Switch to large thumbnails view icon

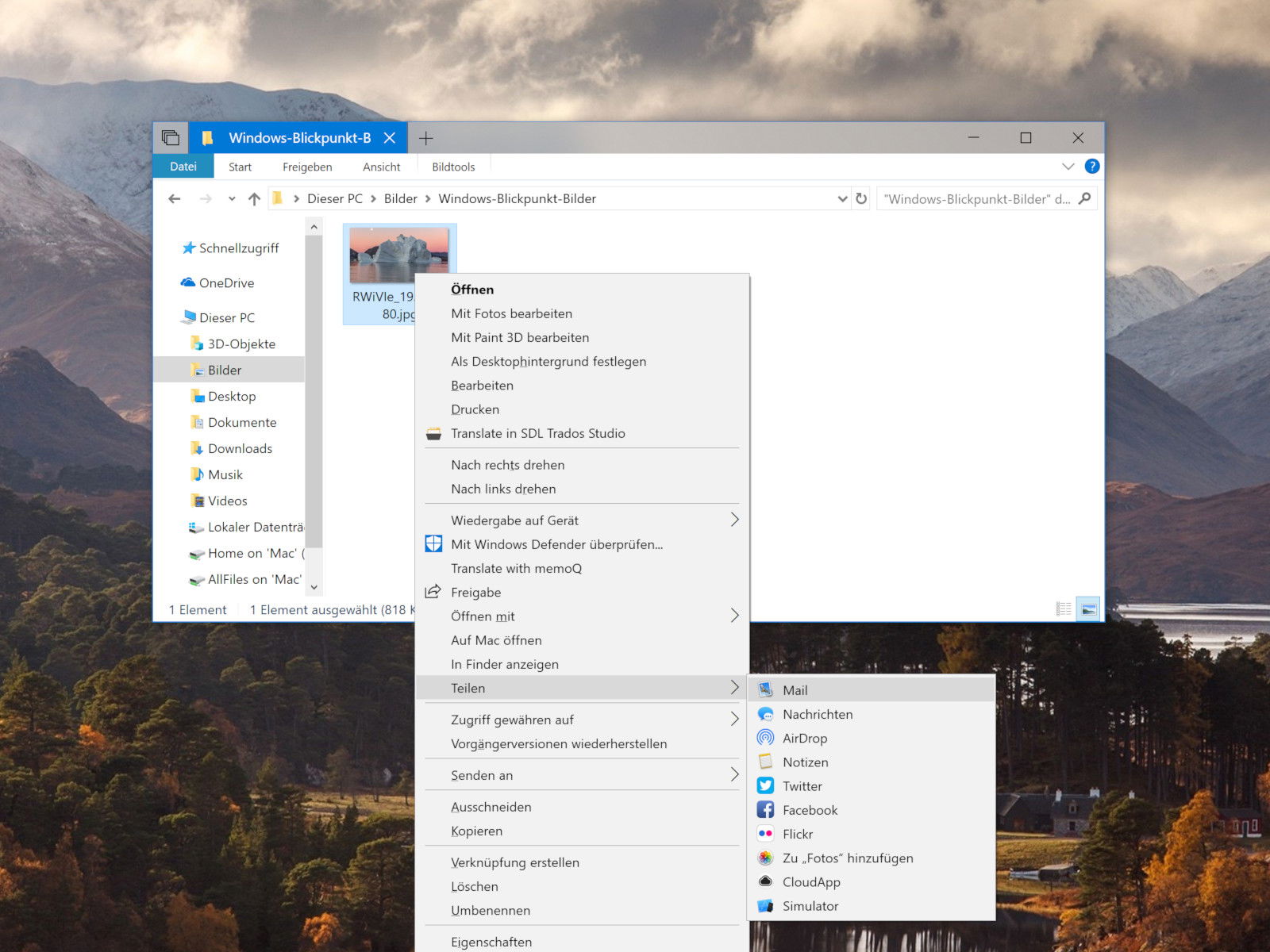(x=1088, y=608)
